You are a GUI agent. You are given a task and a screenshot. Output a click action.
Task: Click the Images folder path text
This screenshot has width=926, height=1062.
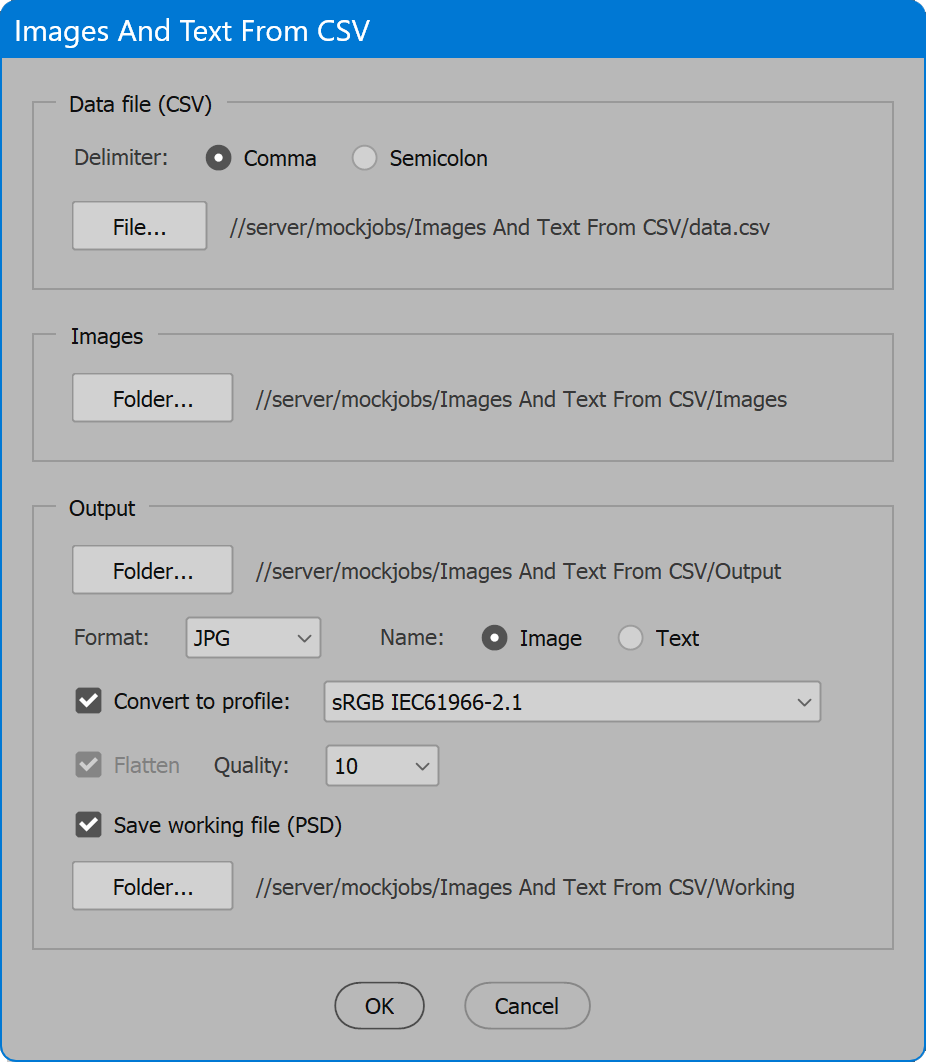point(522,400)
